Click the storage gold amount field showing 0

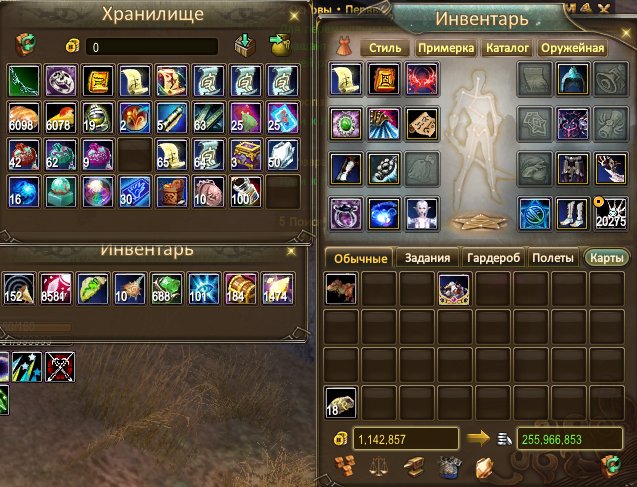click(152, 47)
